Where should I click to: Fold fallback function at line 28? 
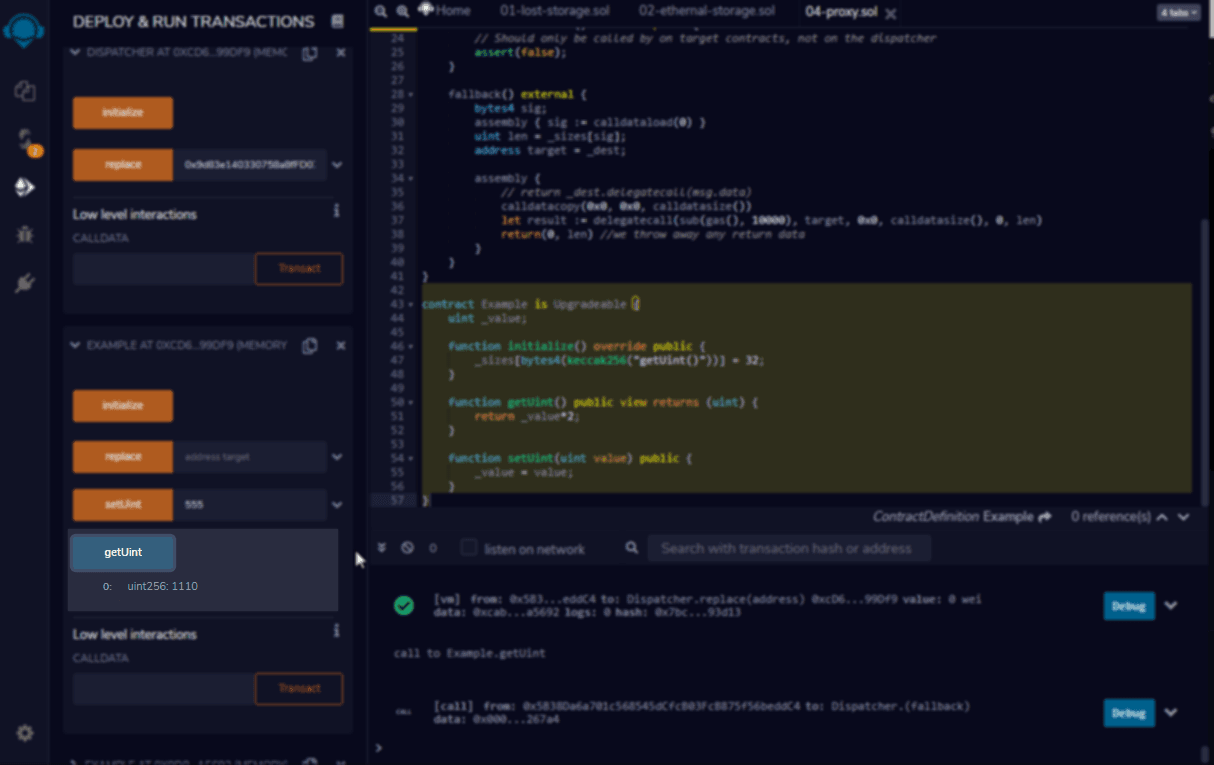point(411,94)
